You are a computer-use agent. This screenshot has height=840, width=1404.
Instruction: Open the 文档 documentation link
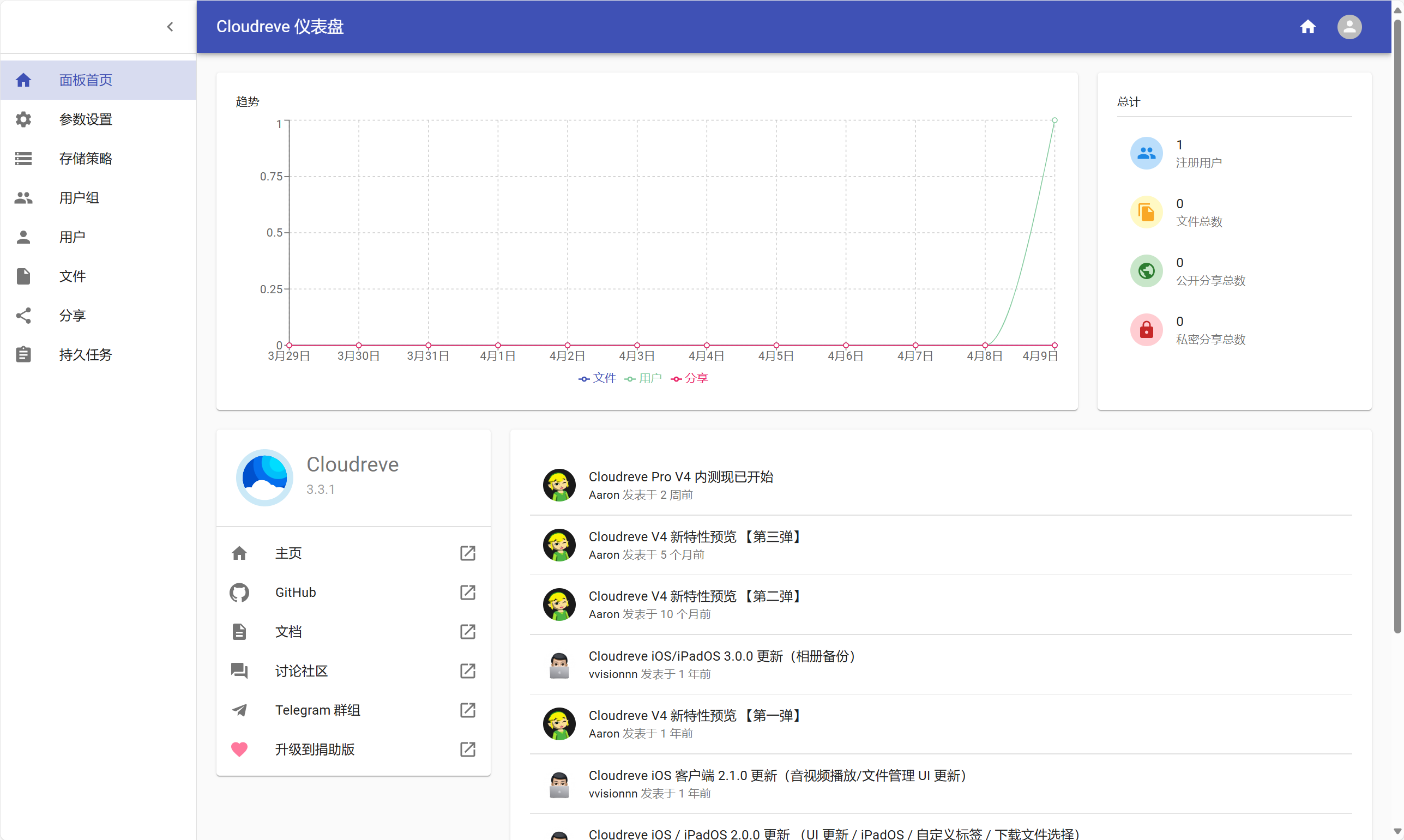click(x=288, y=632)
